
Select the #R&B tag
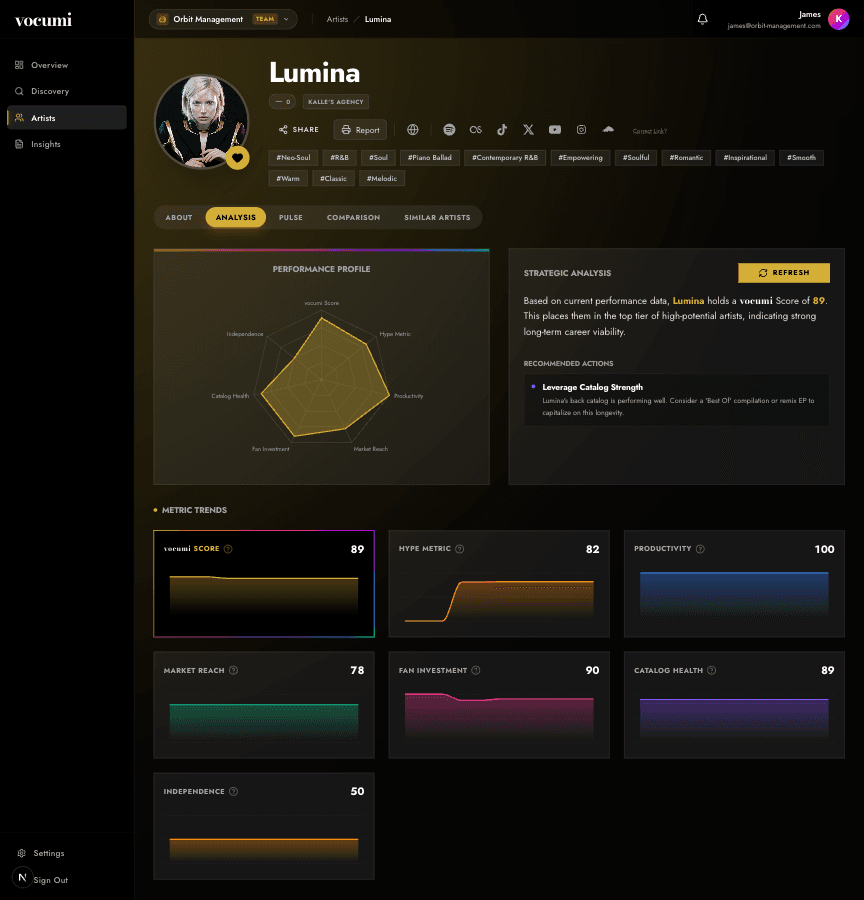click(x=339, y=158)
